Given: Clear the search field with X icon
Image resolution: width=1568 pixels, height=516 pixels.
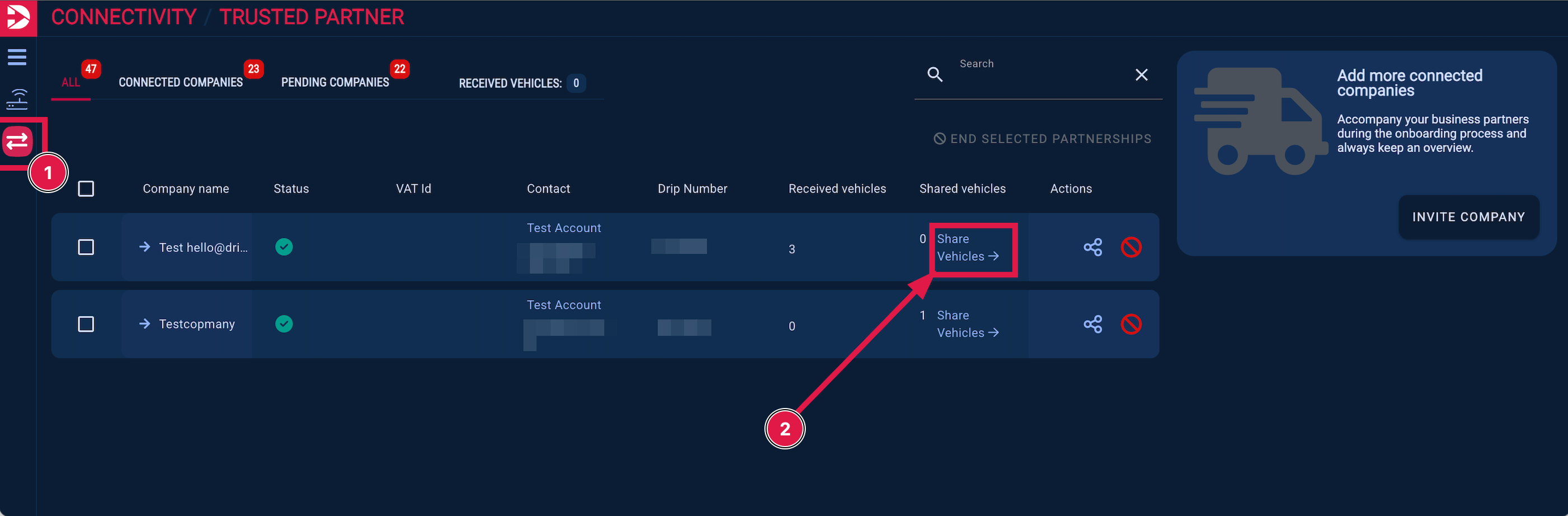Looking at the screenshot, I should pos(1141,75).
